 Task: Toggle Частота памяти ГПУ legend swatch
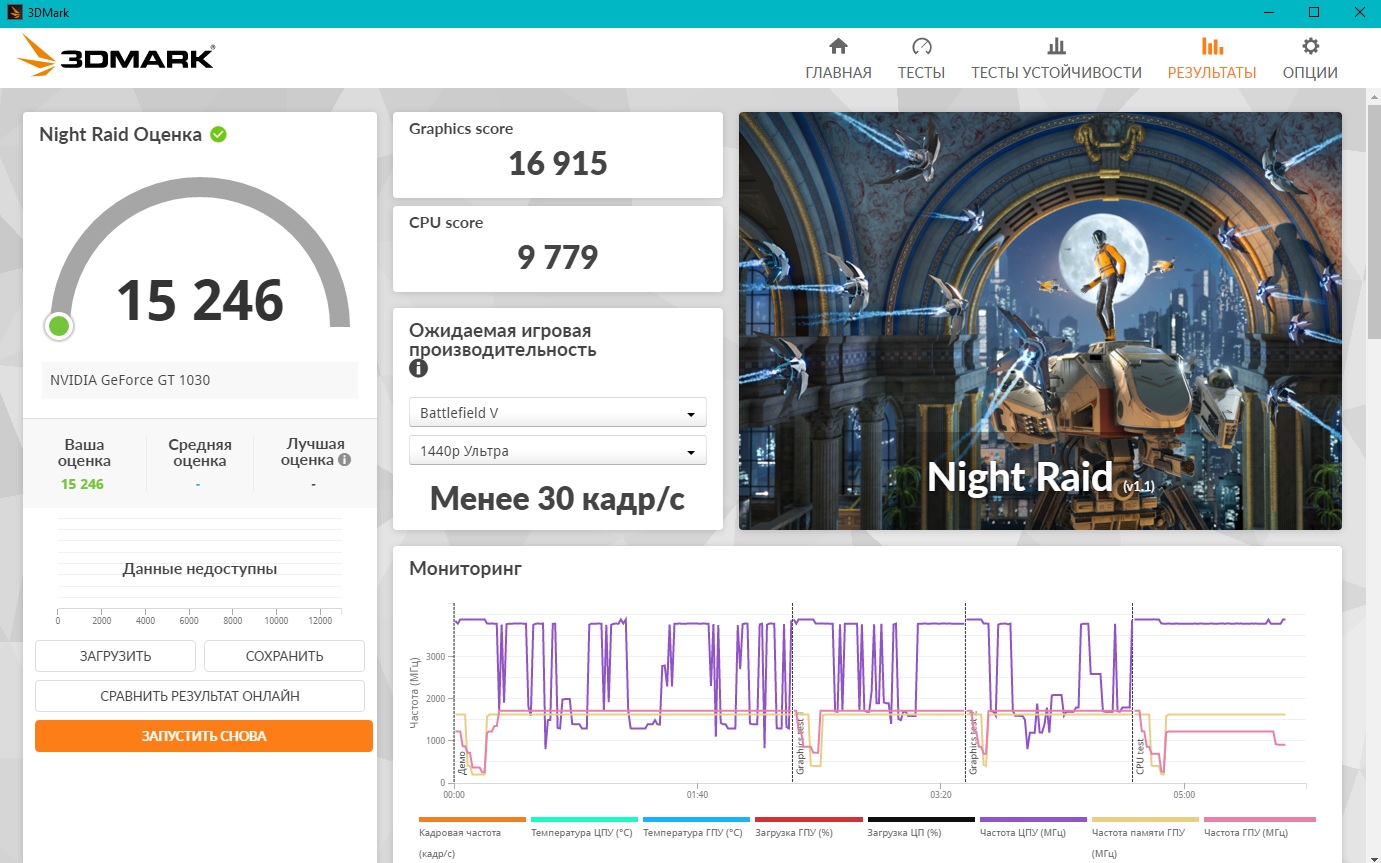(1145, 819)
